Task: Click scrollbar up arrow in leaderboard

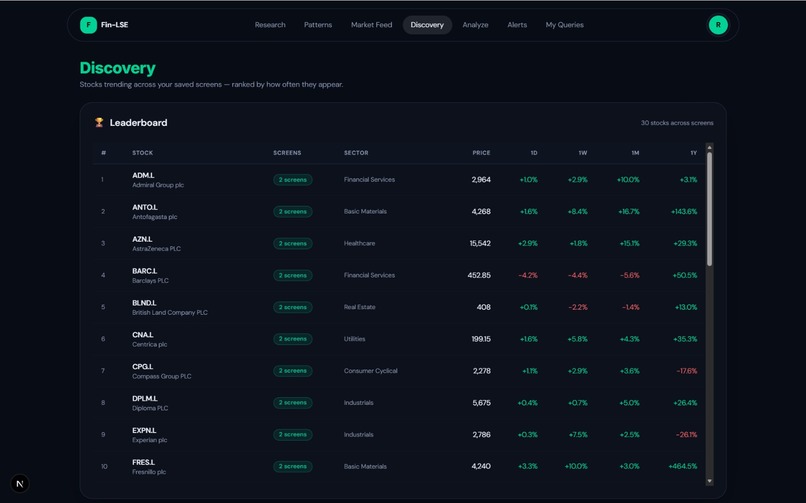Action: click(x=709, y=147)
